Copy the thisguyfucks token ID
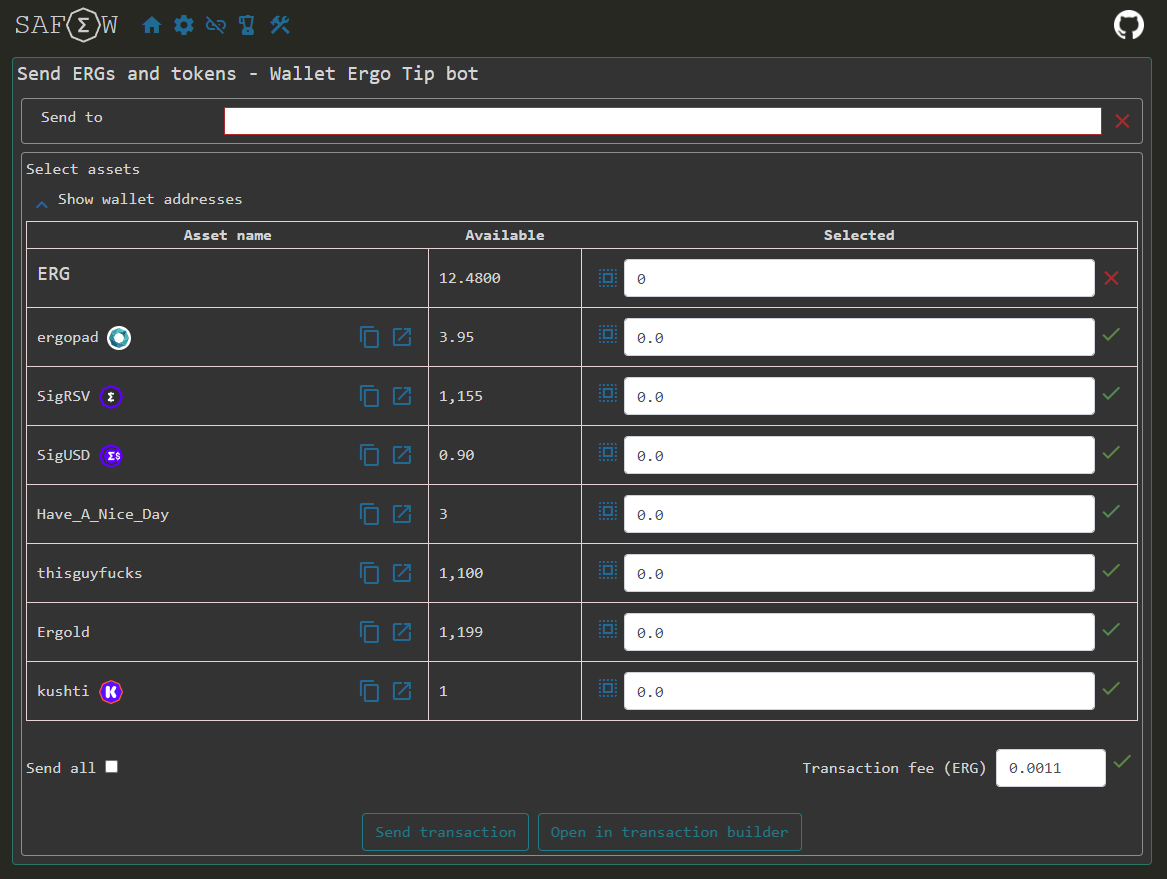Screen dimensions: 1167x879 (369, 573)
